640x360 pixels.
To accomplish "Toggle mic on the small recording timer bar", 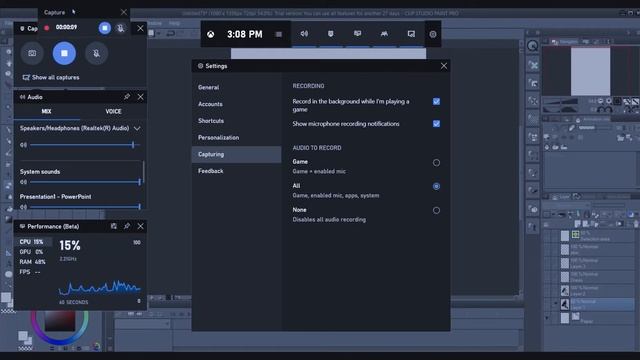I will pos(120,28).
